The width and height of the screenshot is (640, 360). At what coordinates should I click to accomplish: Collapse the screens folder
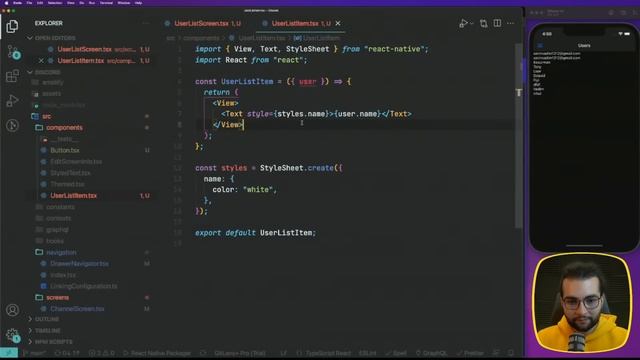[58, 298]
